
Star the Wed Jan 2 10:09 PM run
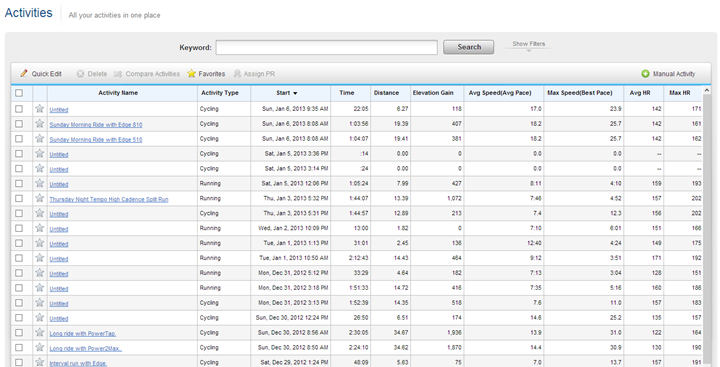point(39,228)
